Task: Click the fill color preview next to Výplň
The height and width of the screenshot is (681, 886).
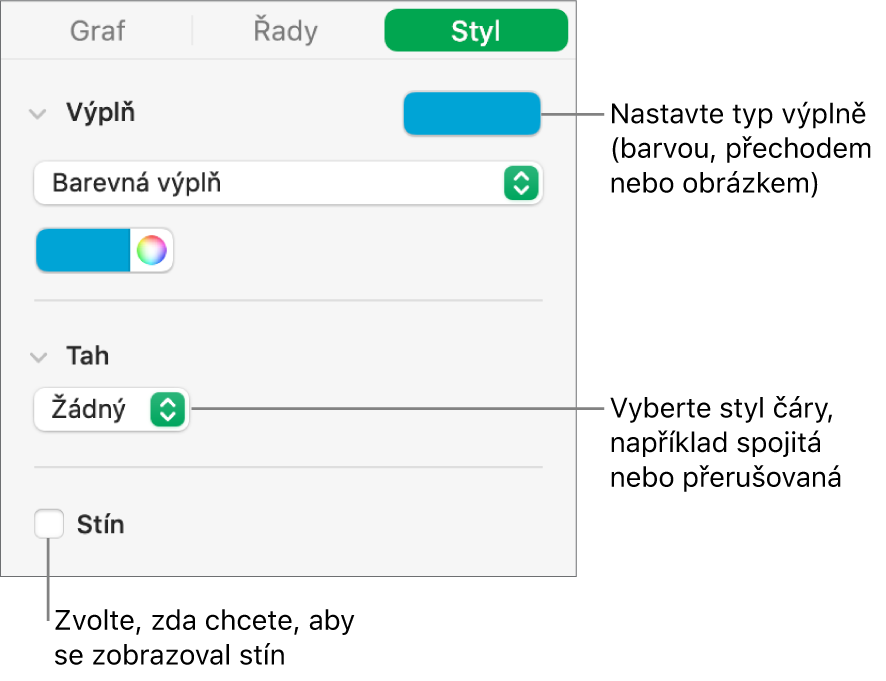Action: tap(471, 113)
